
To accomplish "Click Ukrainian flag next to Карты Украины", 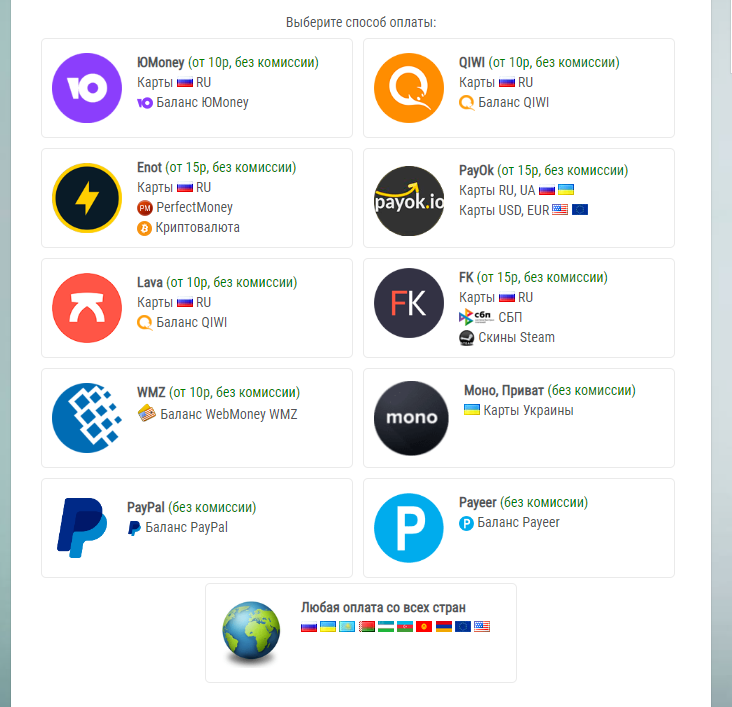I will click(472, 410).
